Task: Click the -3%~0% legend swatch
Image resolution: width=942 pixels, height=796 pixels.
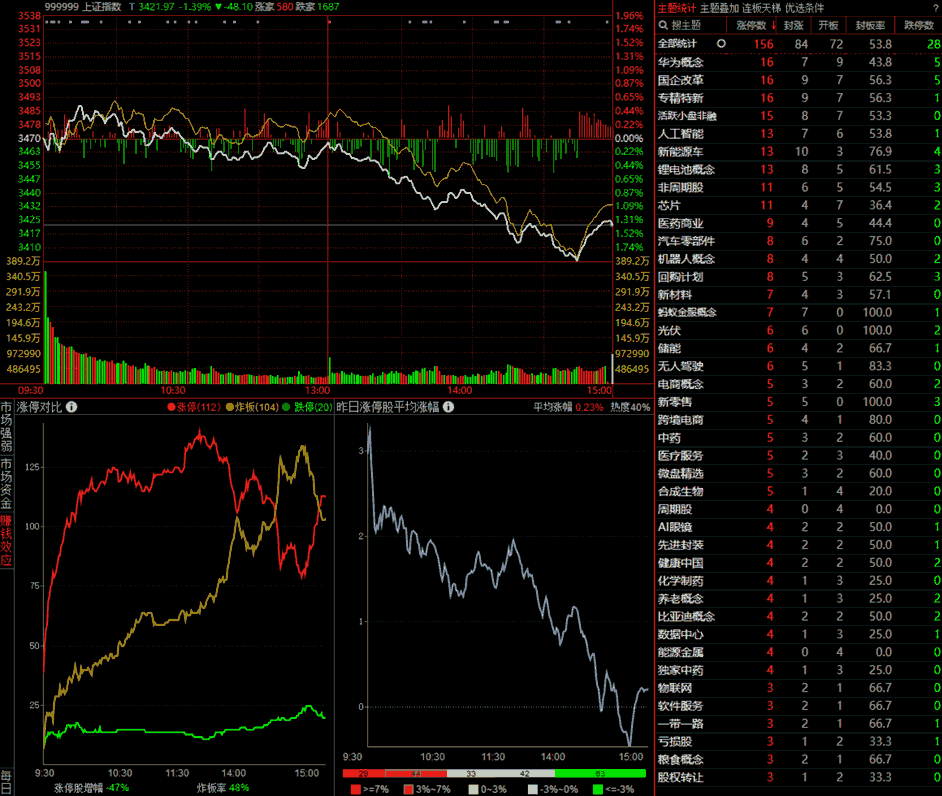Action: (532, 789)
